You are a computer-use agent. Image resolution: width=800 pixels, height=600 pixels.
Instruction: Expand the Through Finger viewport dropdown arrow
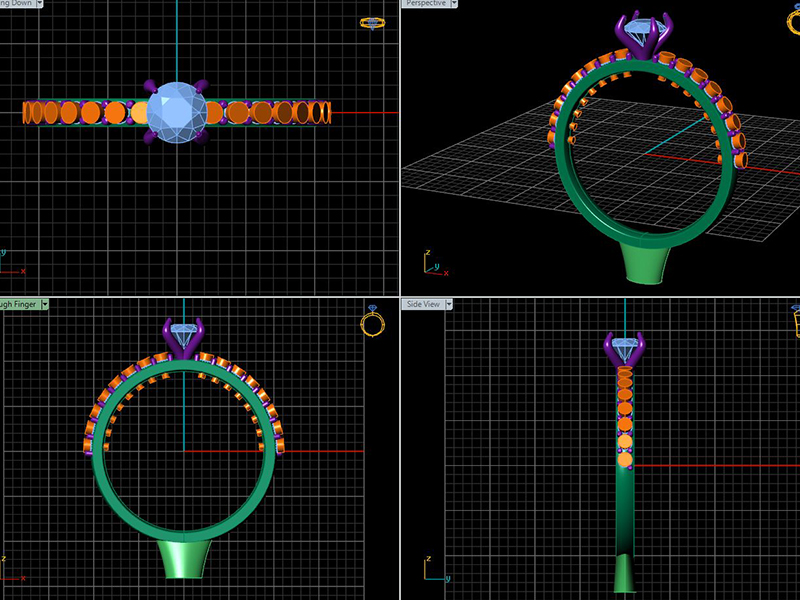click(x=43, y=304)
